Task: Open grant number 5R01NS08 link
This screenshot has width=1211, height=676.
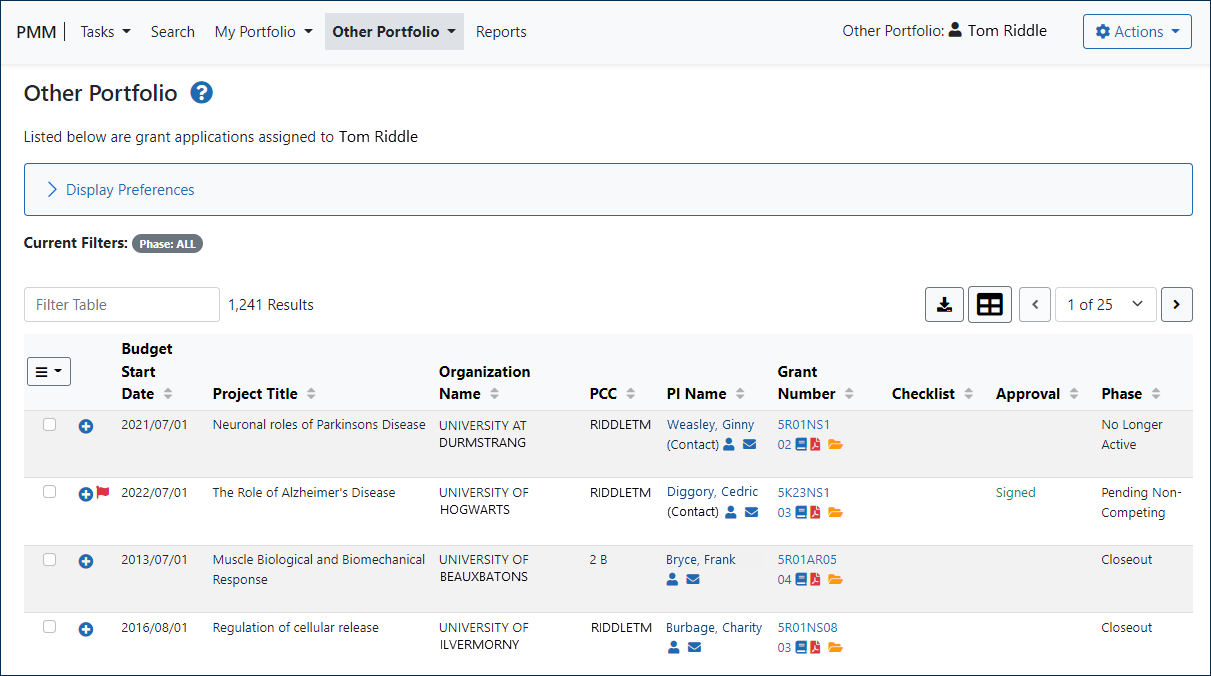Action: point(807,627)
